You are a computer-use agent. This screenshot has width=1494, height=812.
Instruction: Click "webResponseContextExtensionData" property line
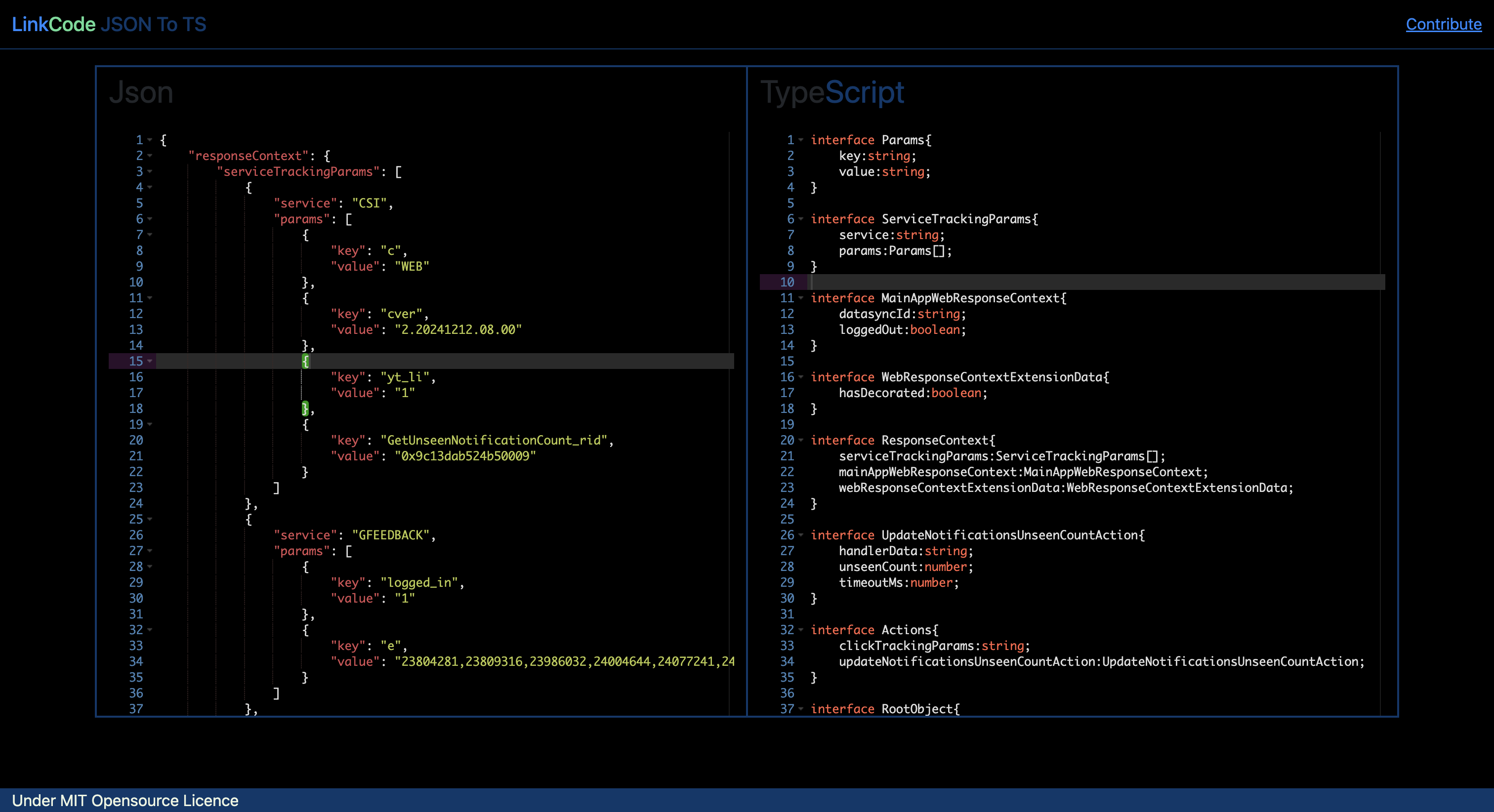click(1066, 488)
